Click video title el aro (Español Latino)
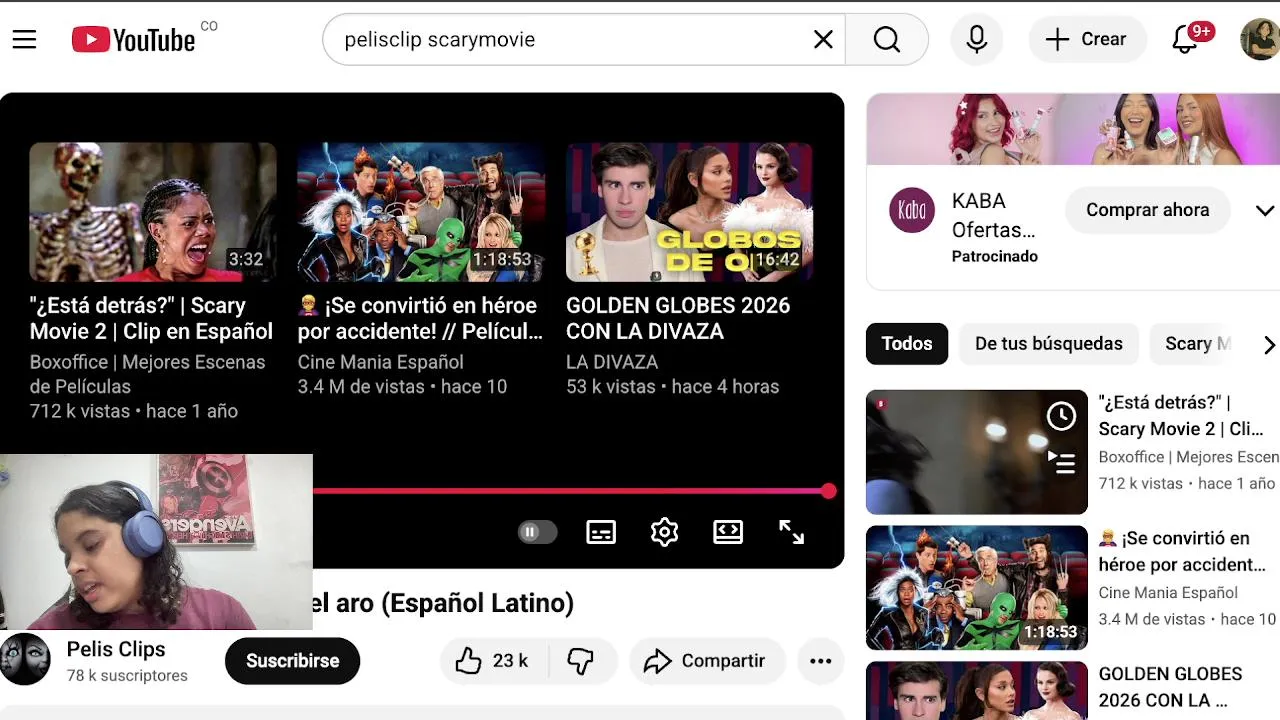 tap(443, 603)
